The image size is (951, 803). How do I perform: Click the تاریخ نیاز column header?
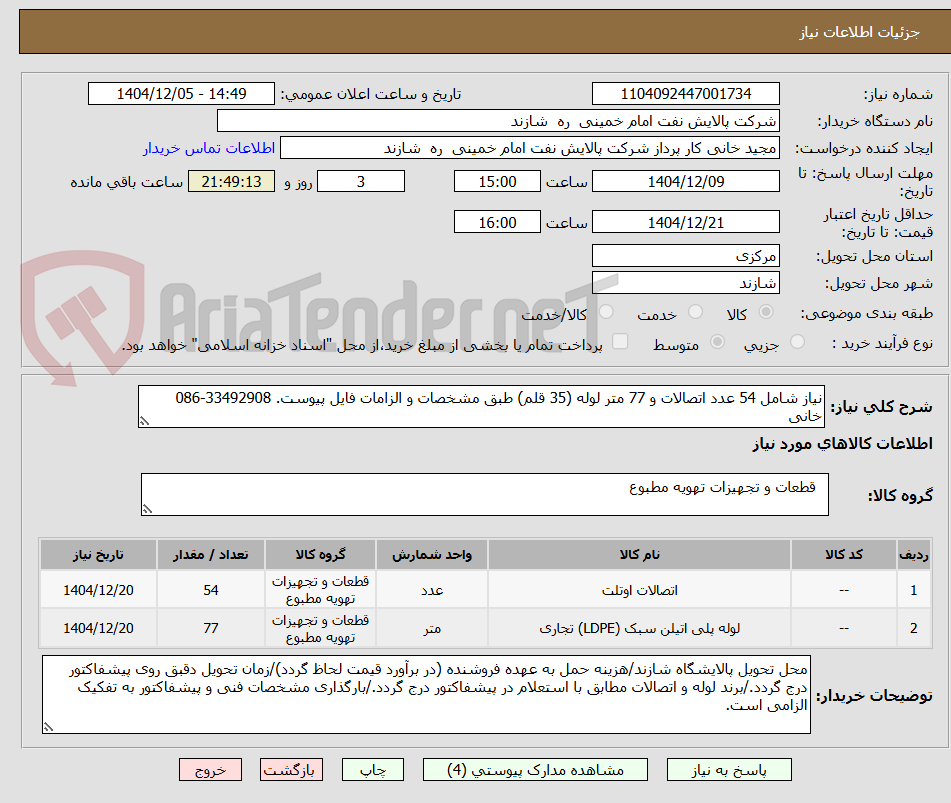pyautogui.click(x=98, y=554)
